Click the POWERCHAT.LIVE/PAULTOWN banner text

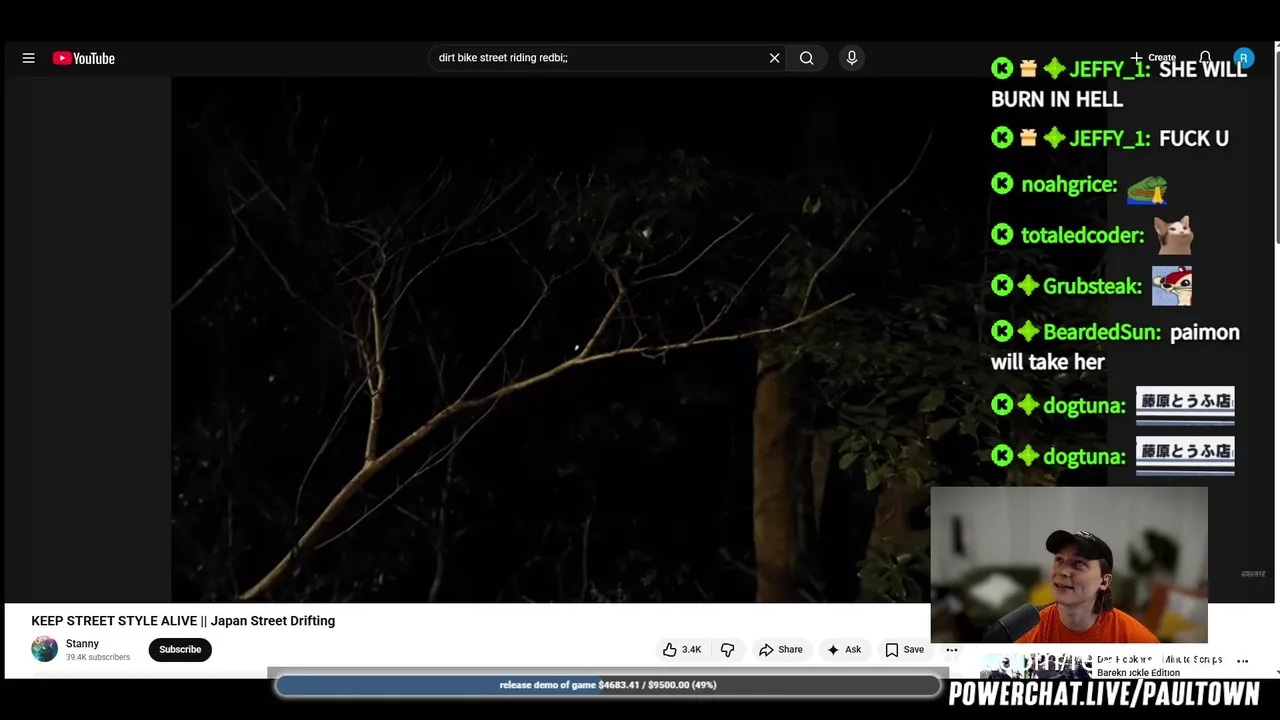[1103, 694]
